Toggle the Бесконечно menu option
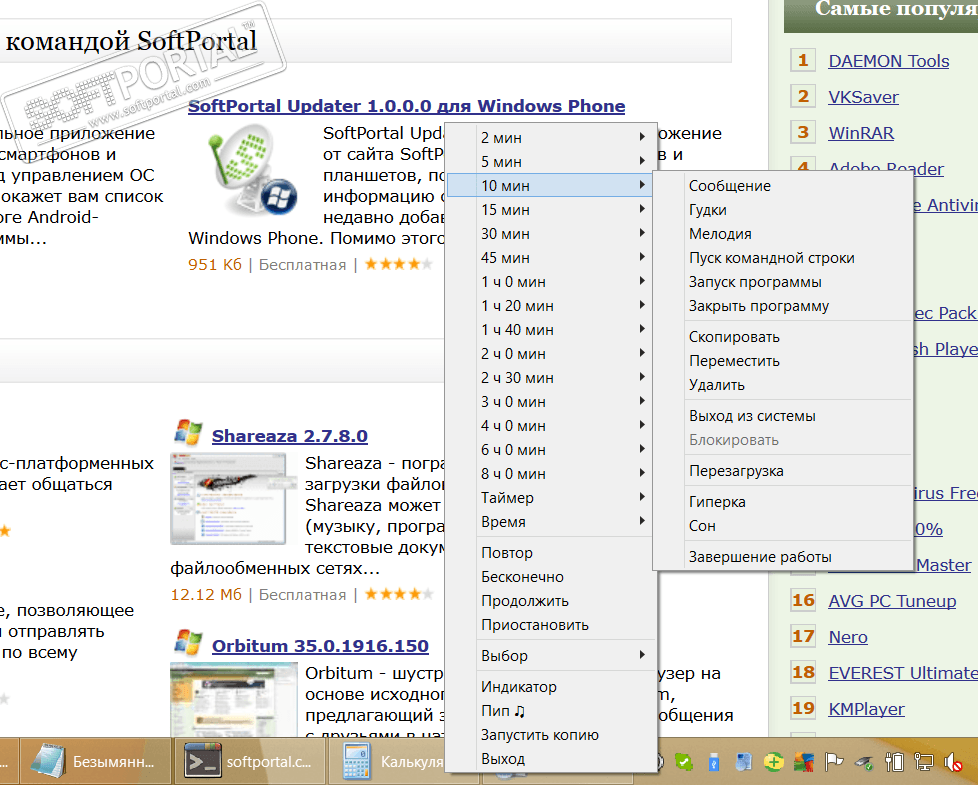Viewport: 978px width, 785px height. point(550,577)
